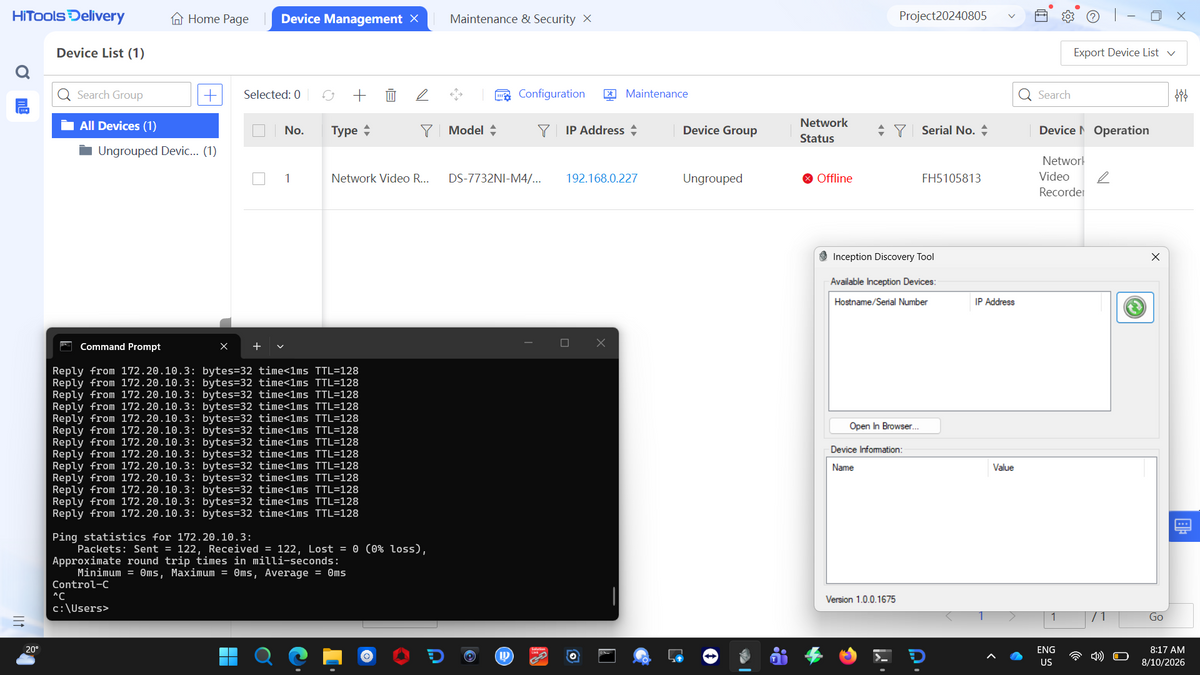Click the add device plus icon
1200x675 pixels.
click(x=359, y=95)
